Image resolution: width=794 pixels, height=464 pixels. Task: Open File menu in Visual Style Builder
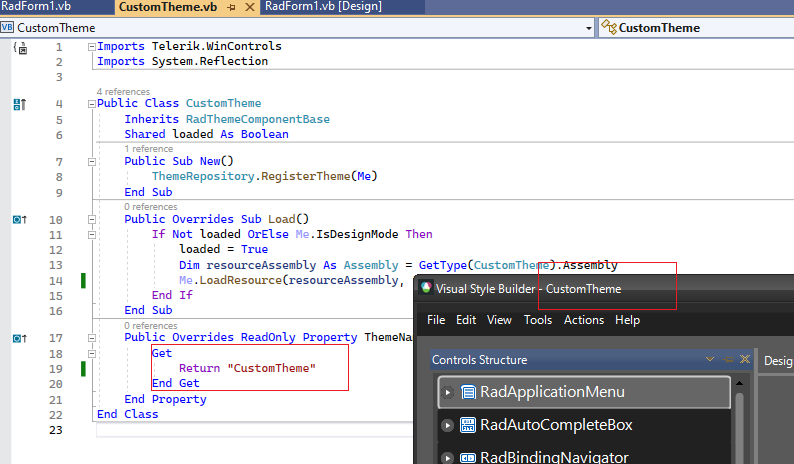point(435,320)
